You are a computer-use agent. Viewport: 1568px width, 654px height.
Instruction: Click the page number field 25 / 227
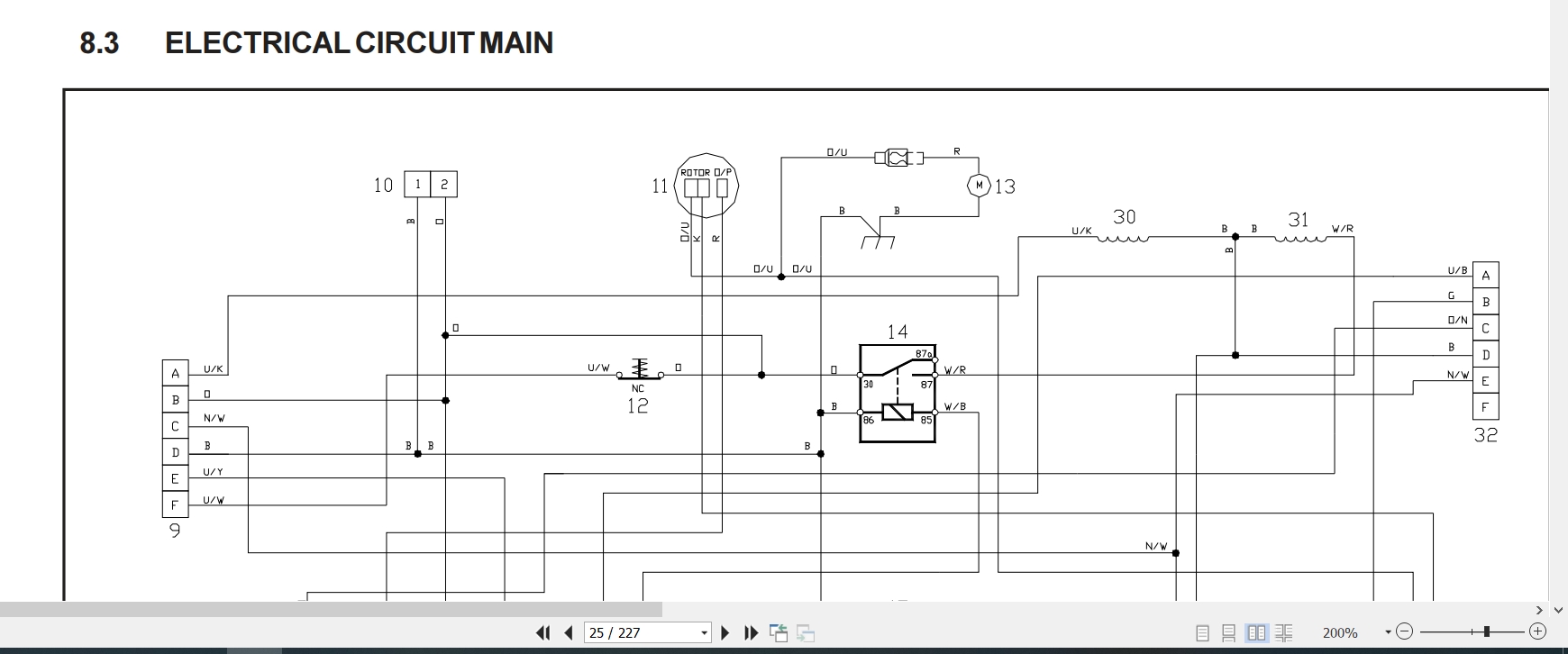coord(641,632)
